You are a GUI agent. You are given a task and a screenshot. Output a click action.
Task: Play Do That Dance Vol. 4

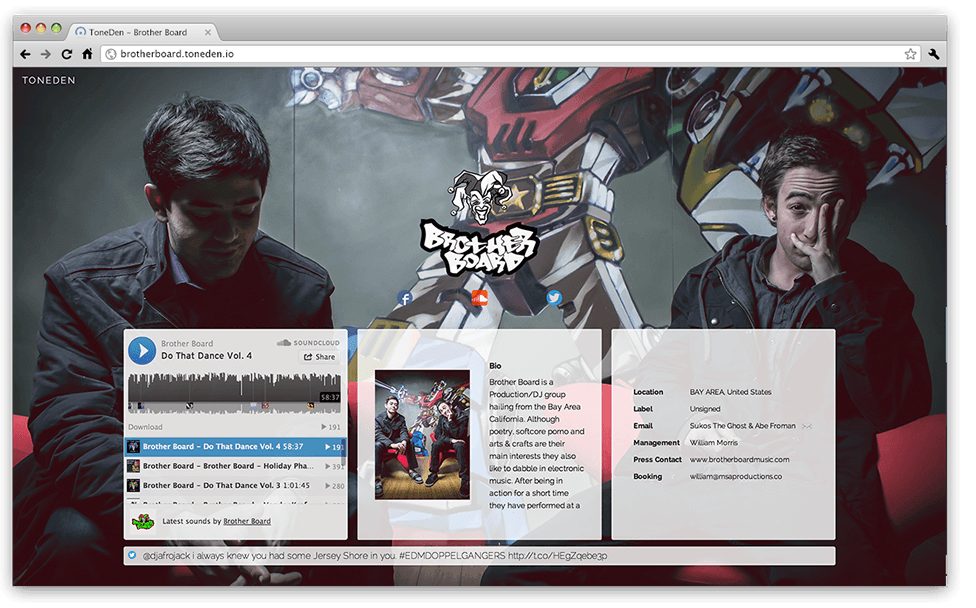142,350
